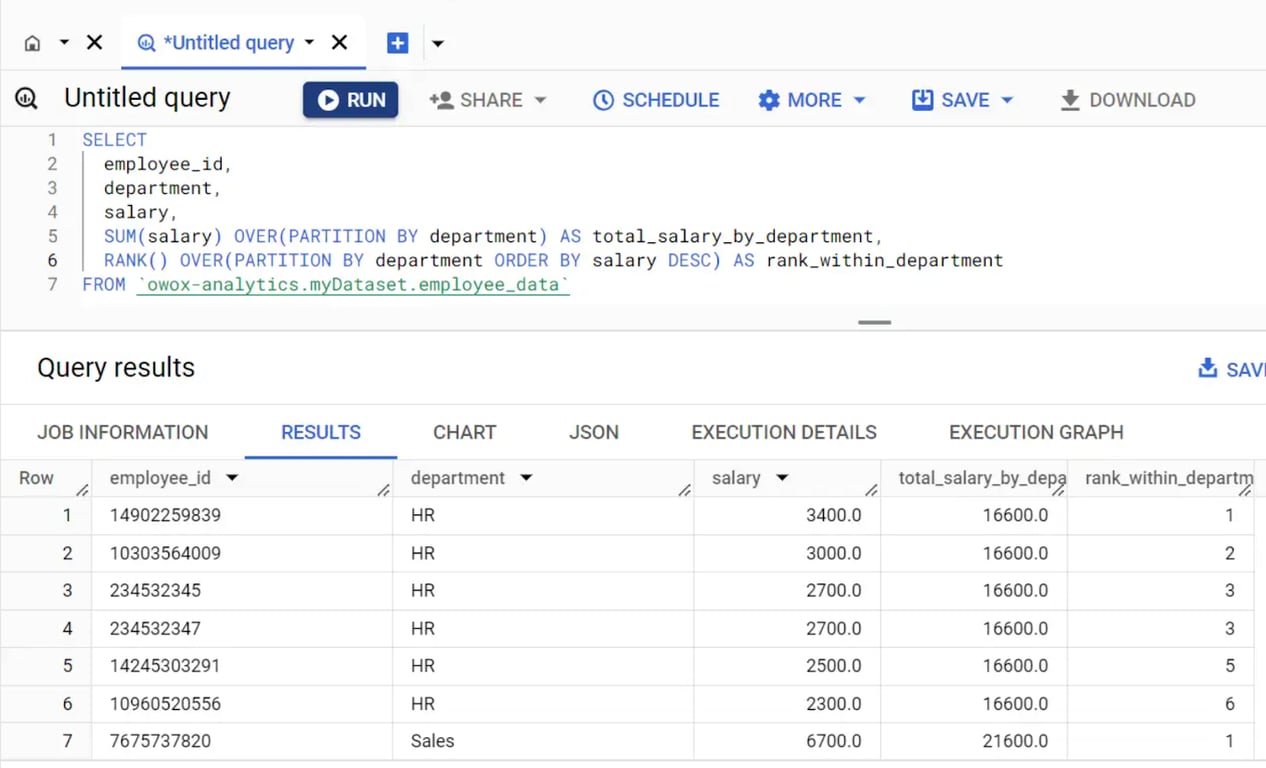Open dropdown next to new tab plus button
Screen dimensions: 1266x768
click(x=437, y=44)
